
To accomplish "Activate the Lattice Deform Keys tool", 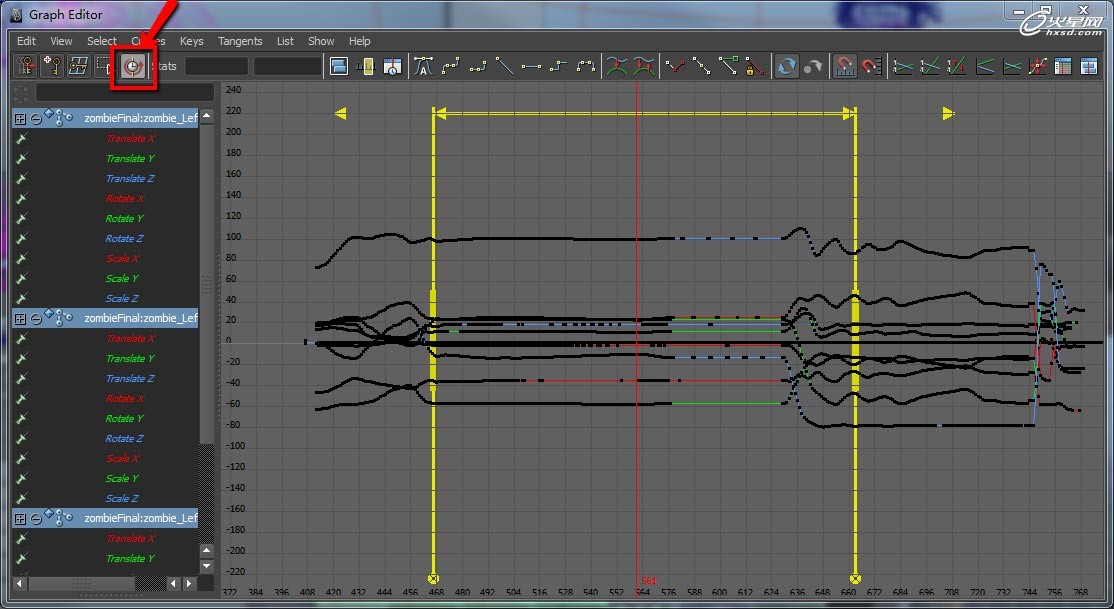I will (x=78, y=66).
